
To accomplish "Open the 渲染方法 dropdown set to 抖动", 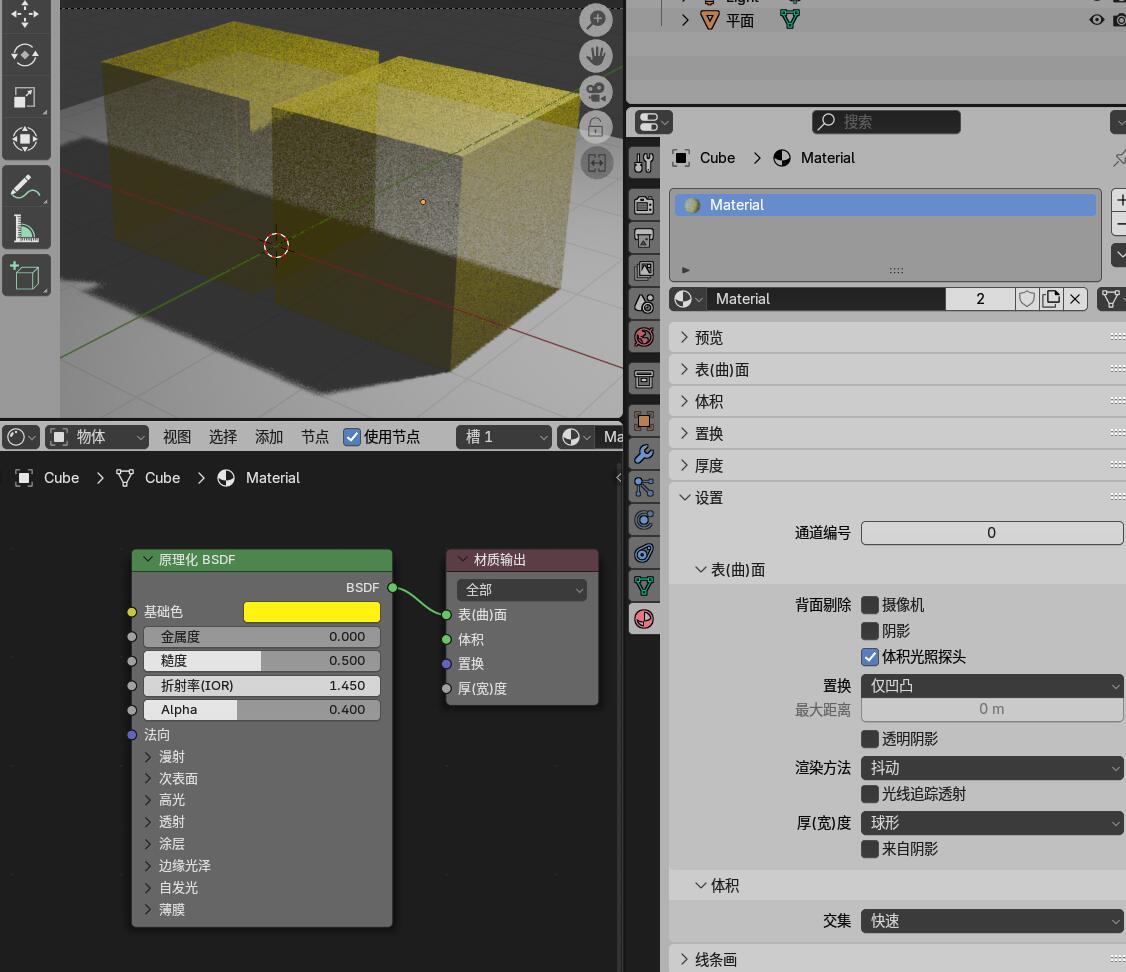I will click(990, 768).
